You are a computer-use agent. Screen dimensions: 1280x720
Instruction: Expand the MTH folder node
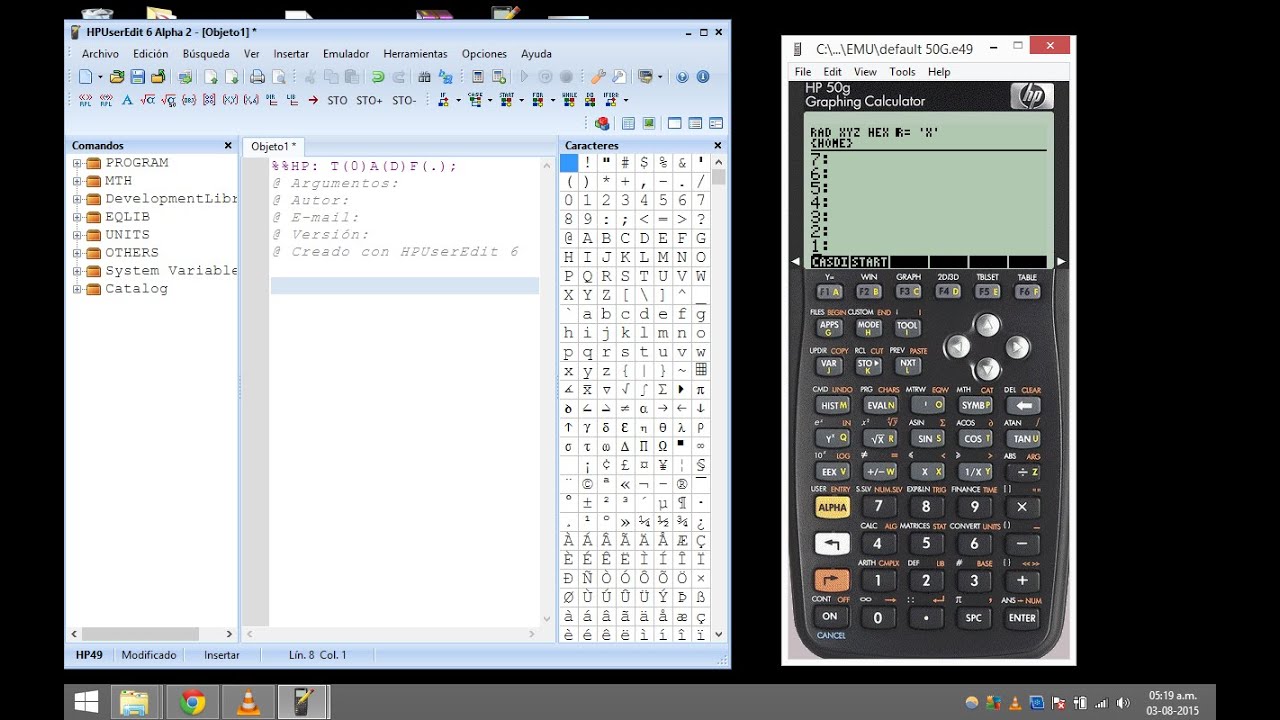77,181
